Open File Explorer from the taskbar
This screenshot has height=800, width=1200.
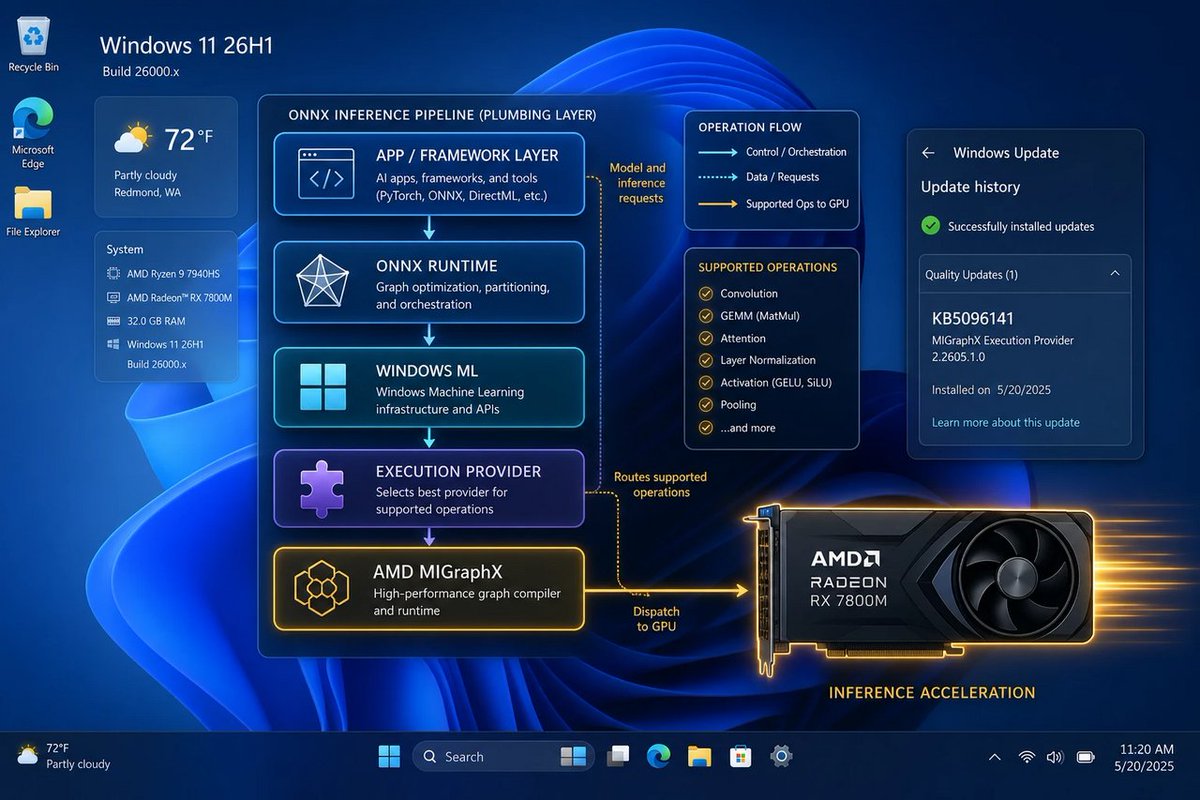699,756
